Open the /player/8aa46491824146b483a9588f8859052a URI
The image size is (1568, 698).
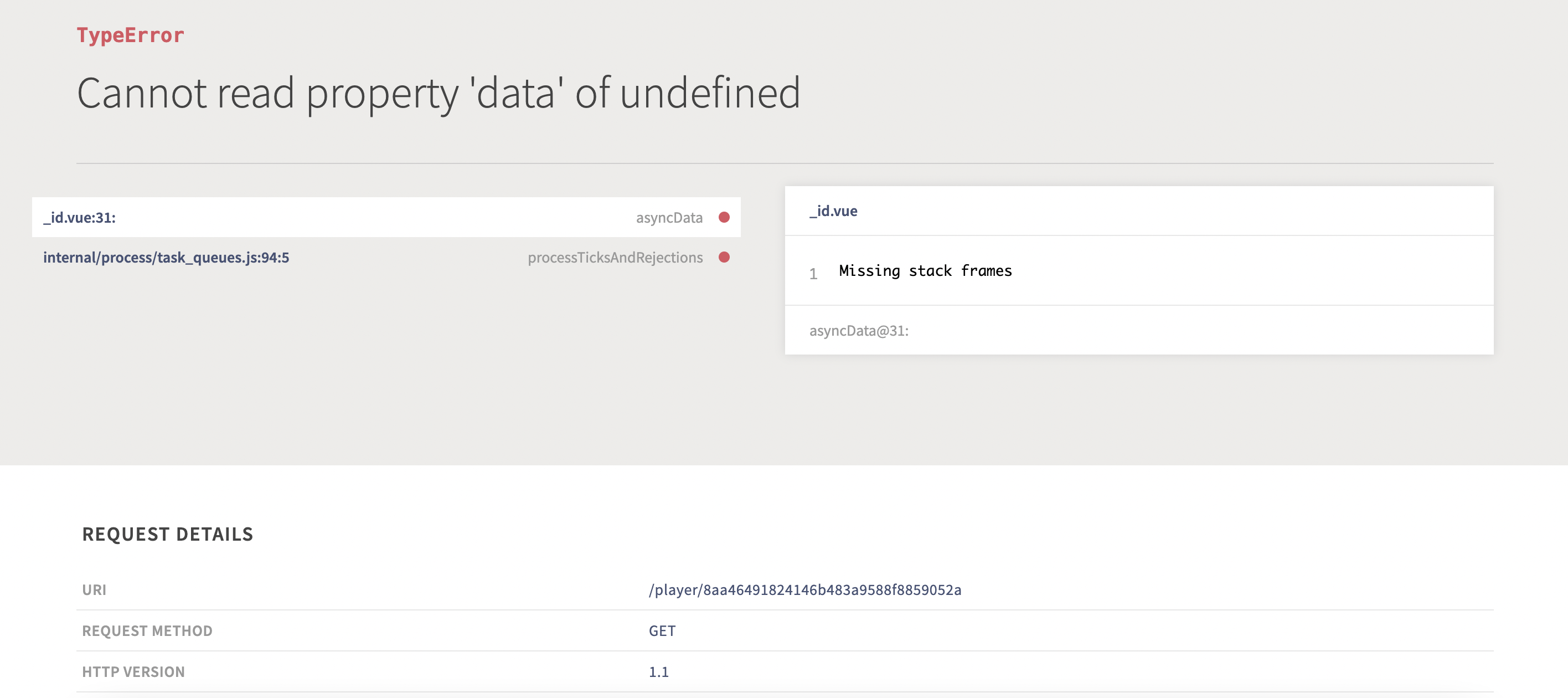click(804, 589)
